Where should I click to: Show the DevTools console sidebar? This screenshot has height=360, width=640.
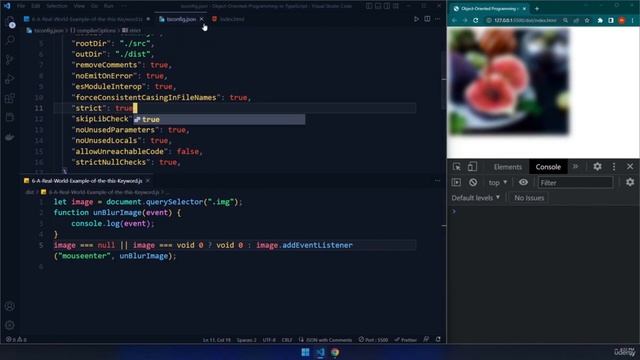[456, 182]
